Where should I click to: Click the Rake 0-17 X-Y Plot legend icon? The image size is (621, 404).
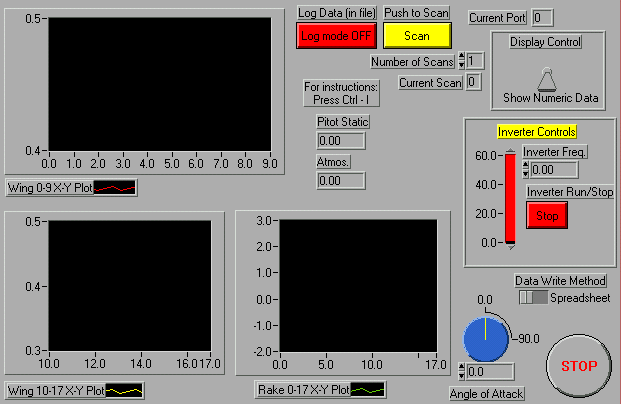point(367,389)
